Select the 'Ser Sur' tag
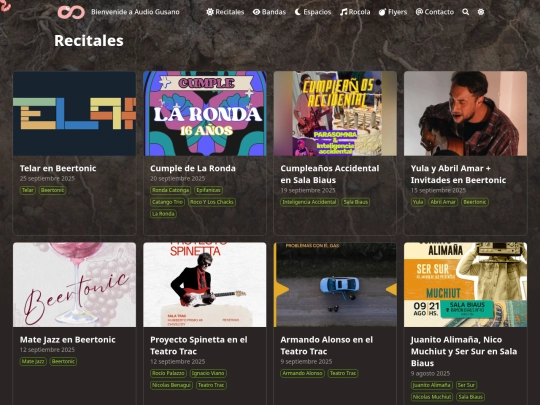This screenshot has width=540, height=405. (x=466, y=385)
